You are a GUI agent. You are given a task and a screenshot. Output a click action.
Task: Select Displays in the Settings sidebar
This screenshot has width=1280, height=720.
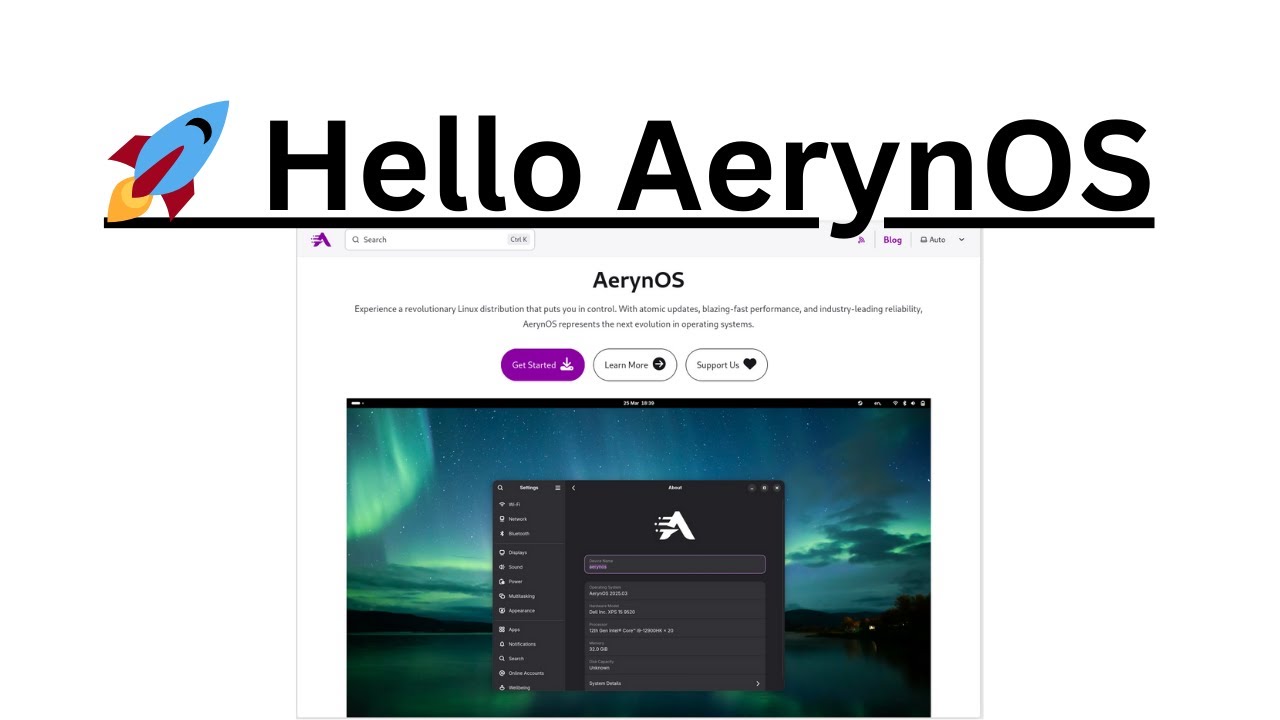[x=529, y=552]
